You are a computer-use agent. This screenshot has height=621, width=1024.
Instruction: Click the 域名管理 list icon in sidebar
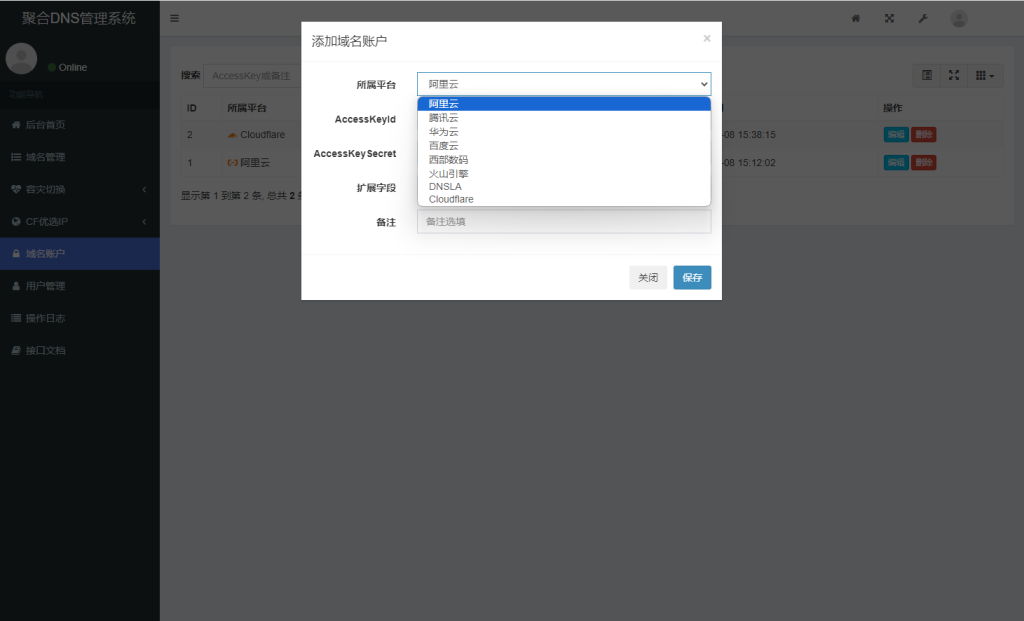pyautogui.click(x=16, y=157)
